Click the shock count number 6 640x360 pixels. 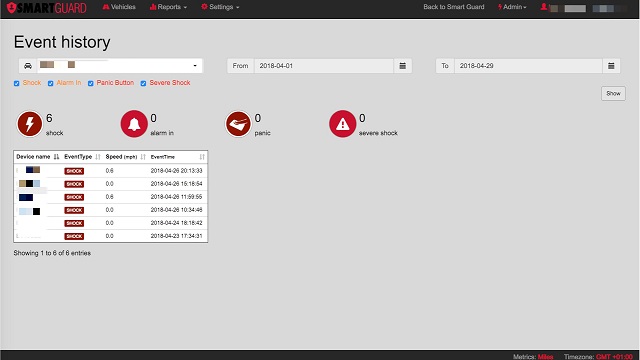pyautogui.click(x=49, y=118)
